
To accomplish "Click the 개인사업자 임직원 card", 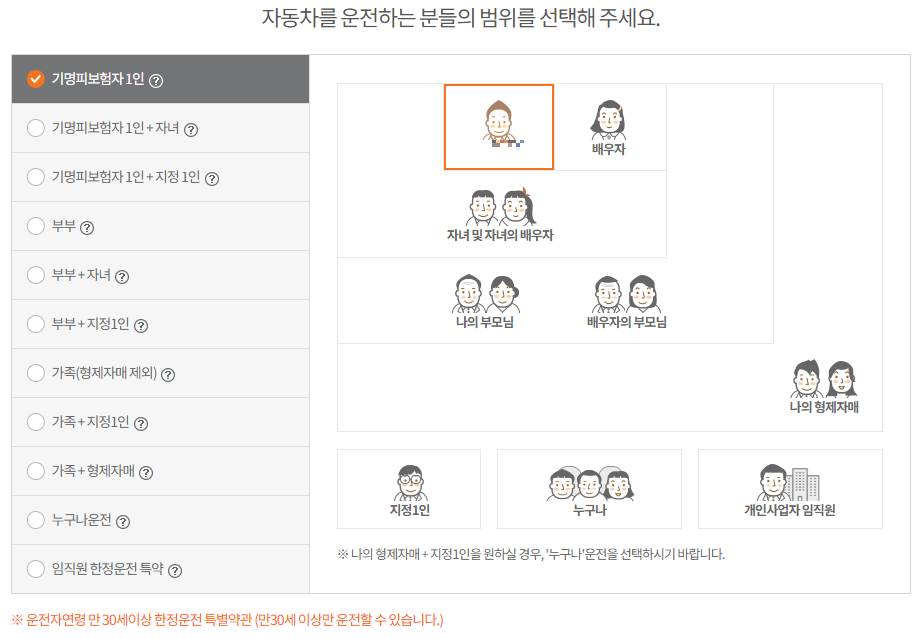I will point(790,489).
